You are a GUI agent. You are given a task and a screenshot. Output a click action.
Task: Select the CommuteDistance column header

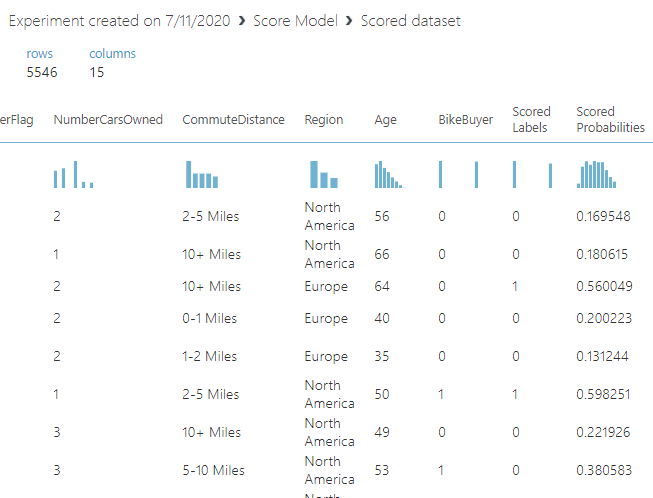(233, 120)
